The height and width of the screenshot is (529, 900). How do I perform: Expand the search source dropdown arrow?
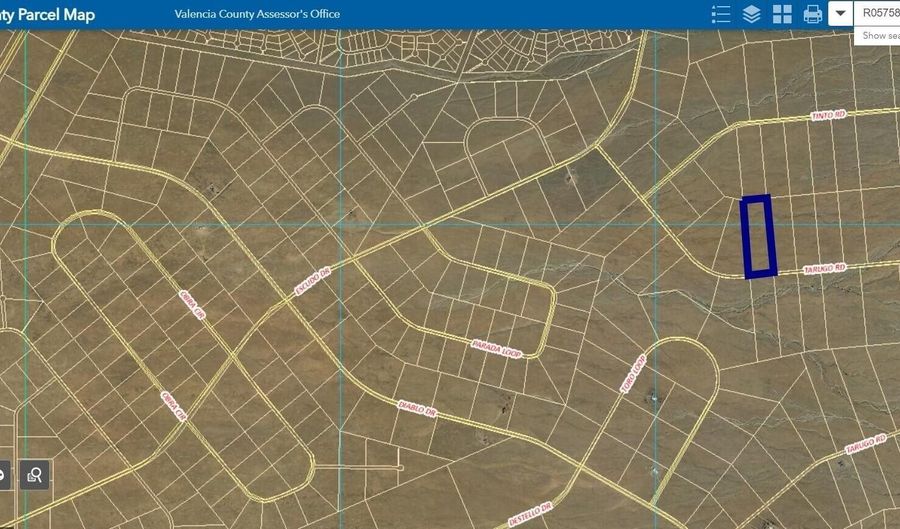tap(840, 13)
